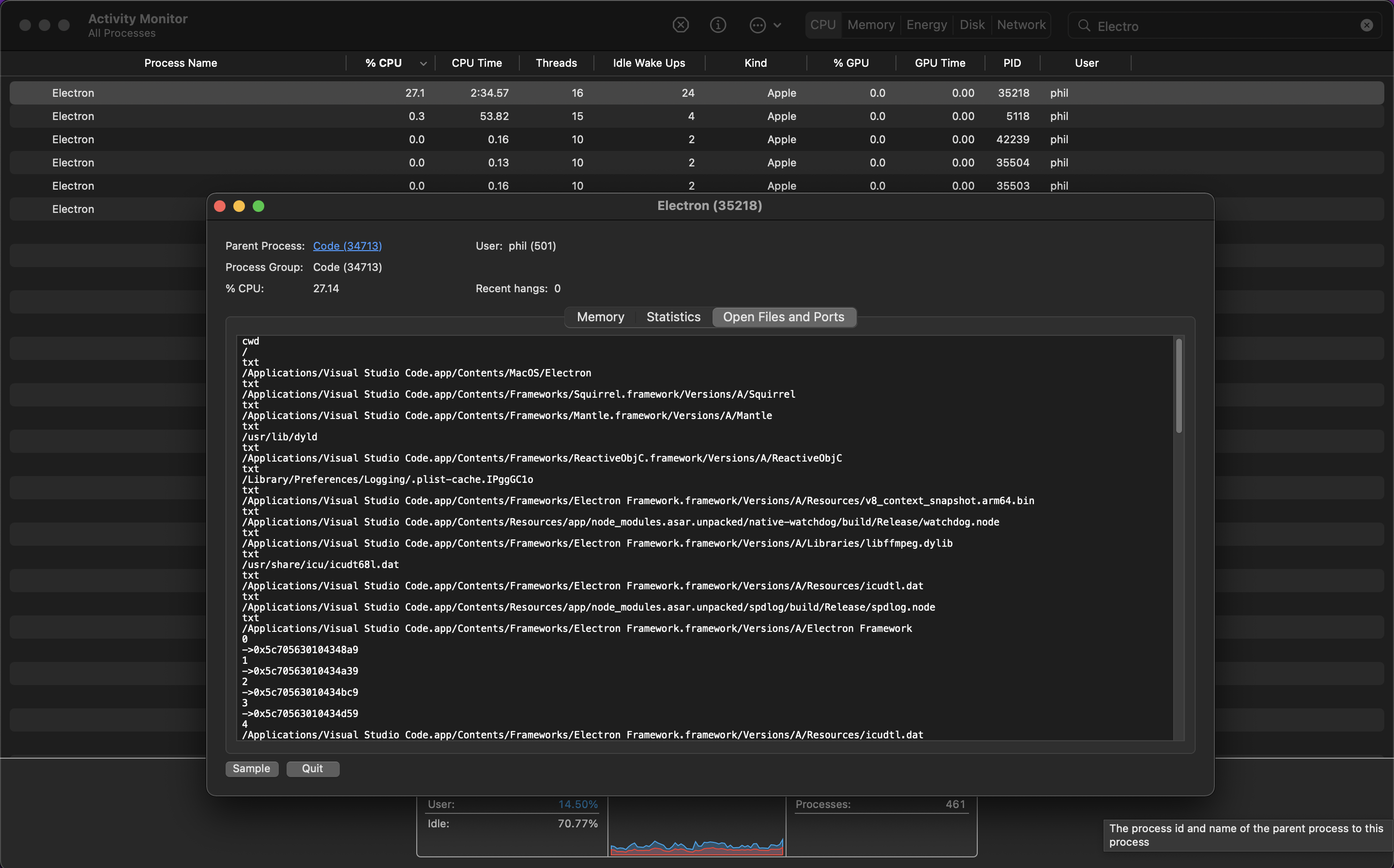Image resolution: width=1394 pixels, height=868 pixels.
Task: Switch to the Disk view
Action: click(971, 25)
